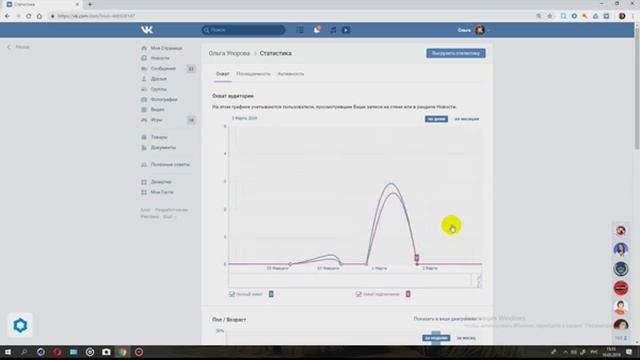Open the Windows notification center icon
The height and width of the screenshot is (360, 640).
tap(629, 352)
